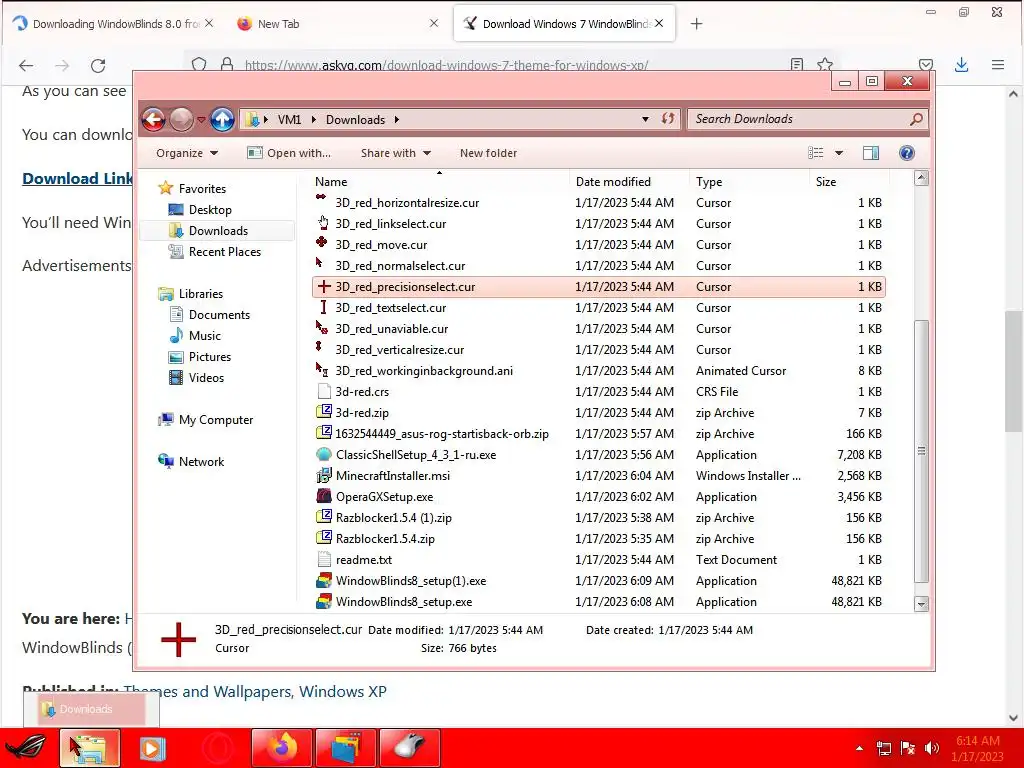
Task: Close the New Tab tab
Action: [434, 24]
